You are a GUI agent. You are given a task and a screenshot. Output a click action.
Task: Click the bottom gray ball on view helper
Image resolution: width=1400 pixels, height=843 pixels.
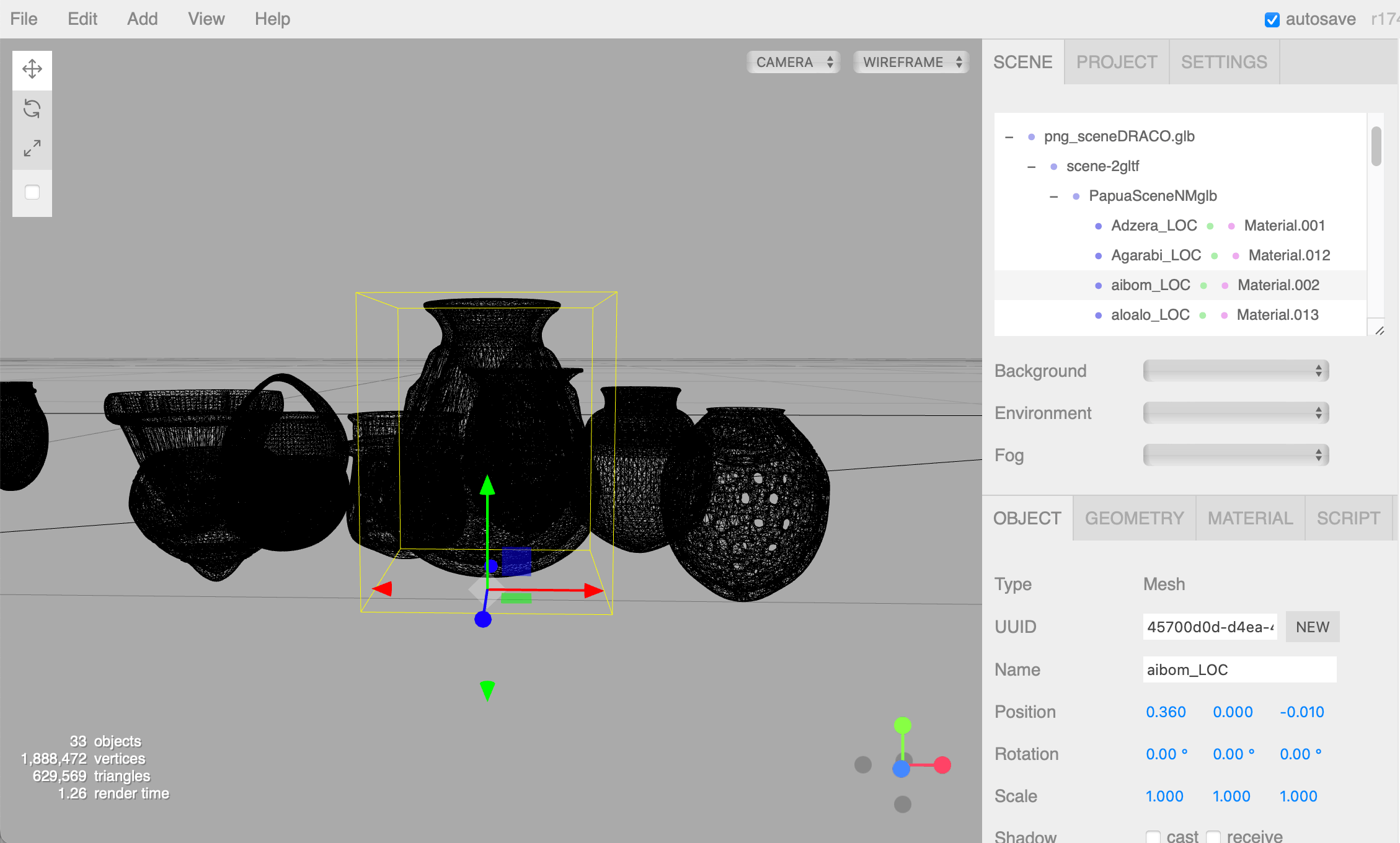[903, 805]
